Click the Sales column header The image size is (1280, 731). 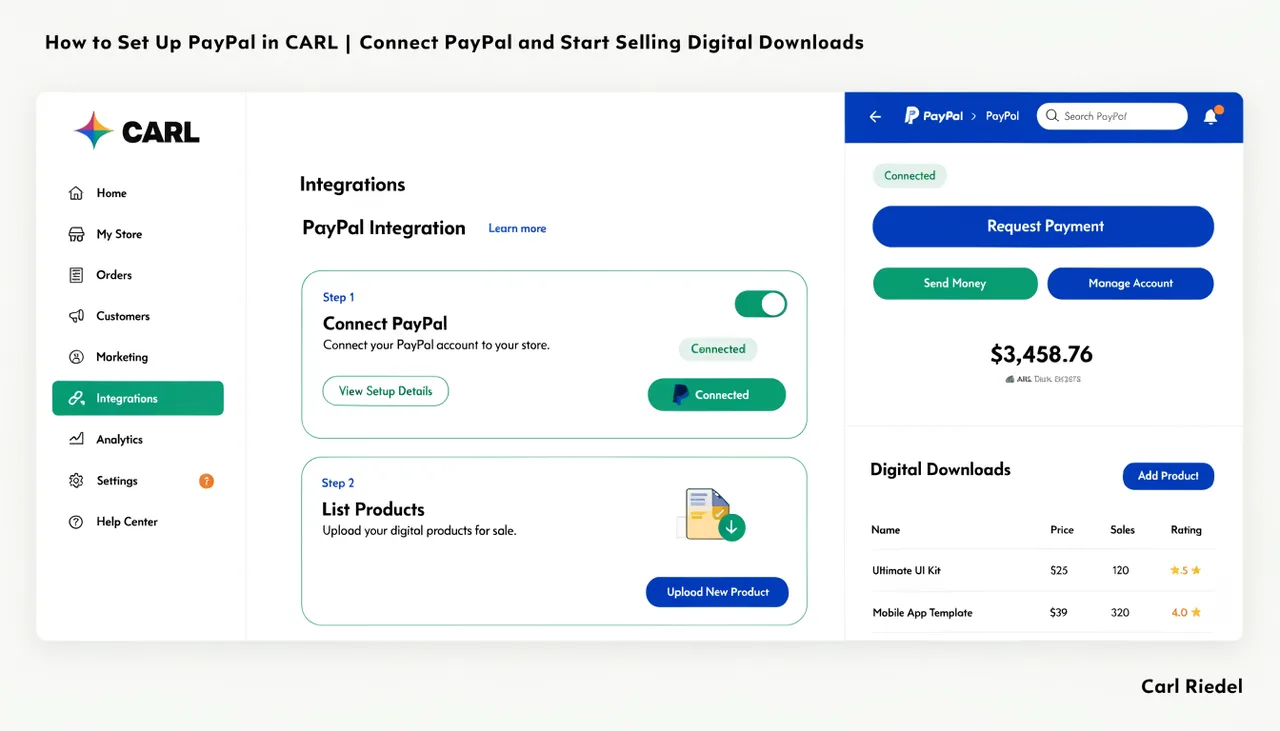(1123, 530)
